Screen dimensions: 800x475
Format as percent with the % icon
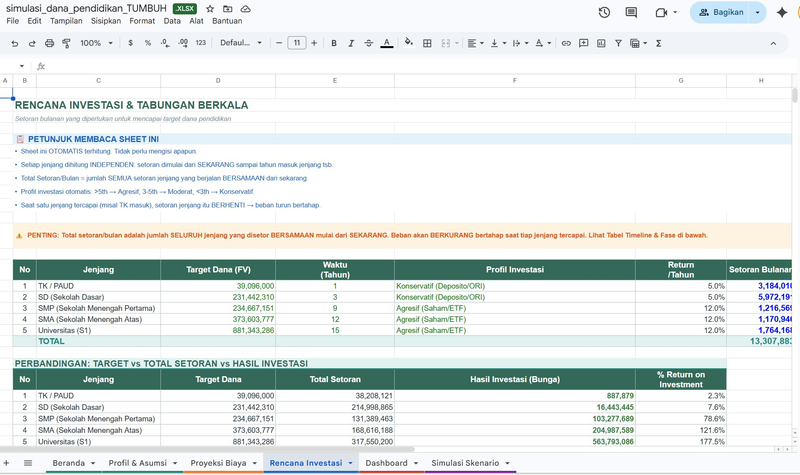coord(148,43)
